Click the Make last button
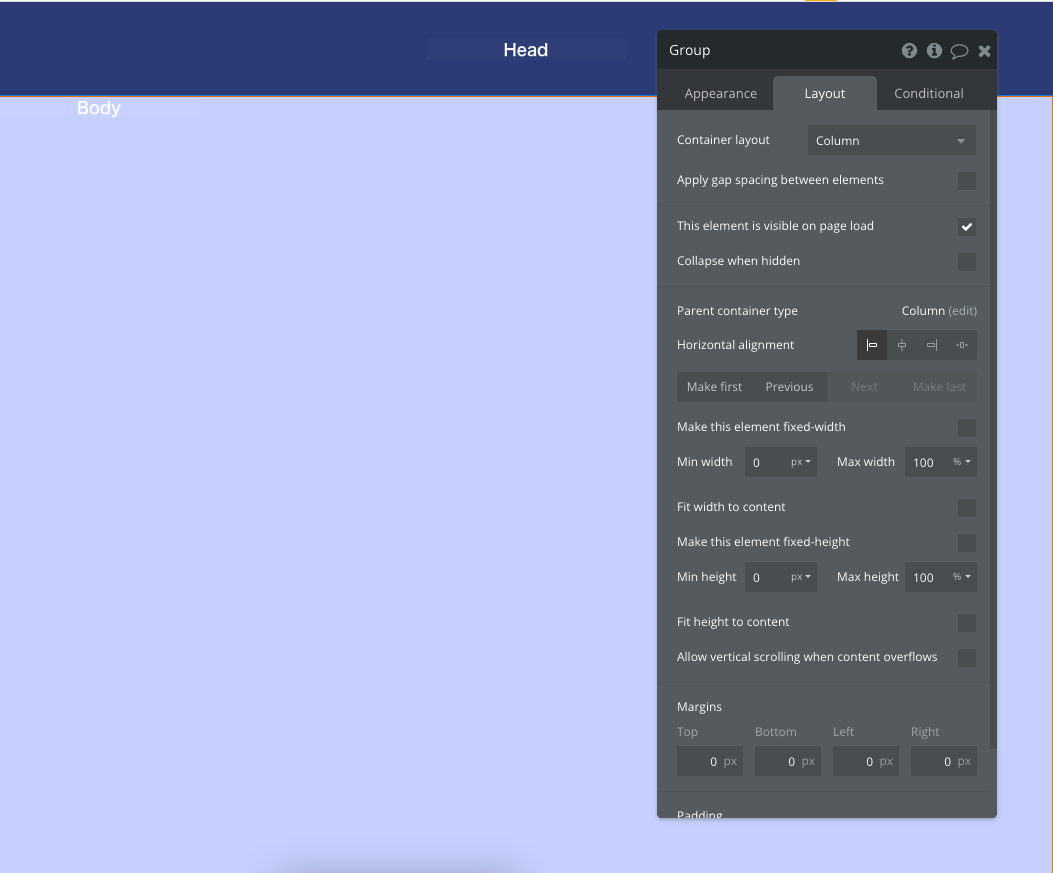 (x=939, y=387)
